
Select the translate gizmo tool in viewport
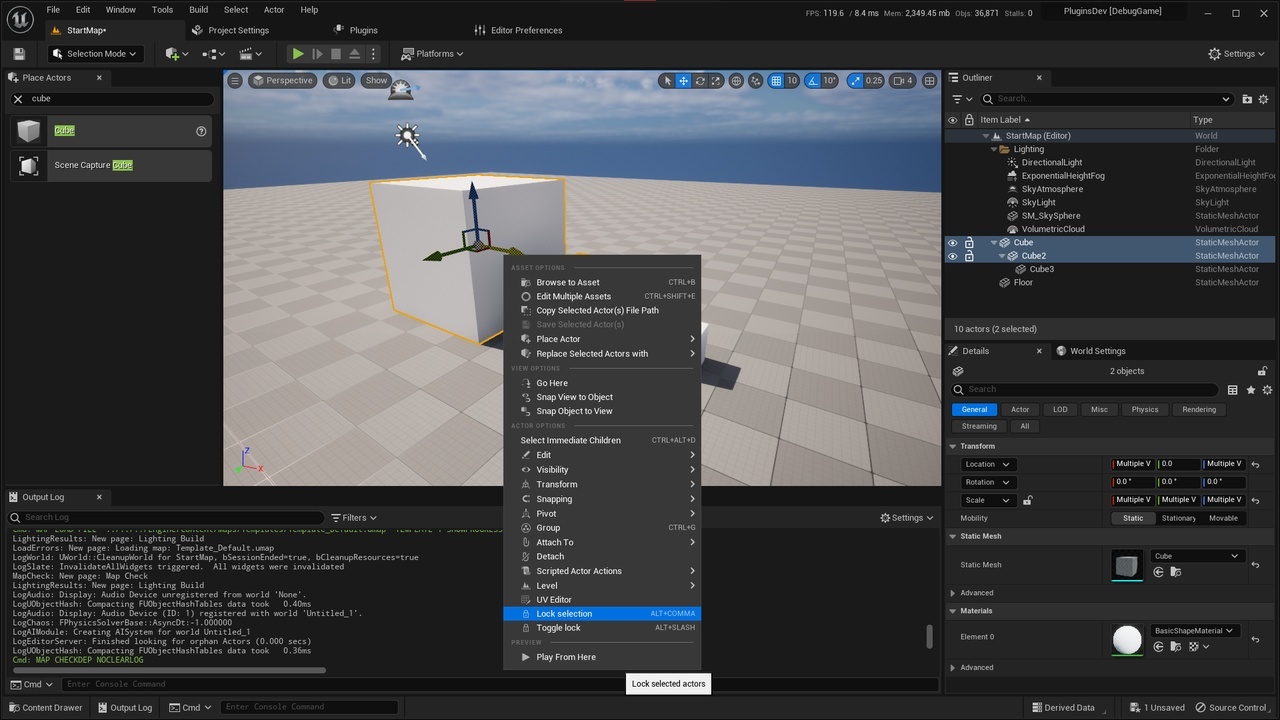[683, 81]
